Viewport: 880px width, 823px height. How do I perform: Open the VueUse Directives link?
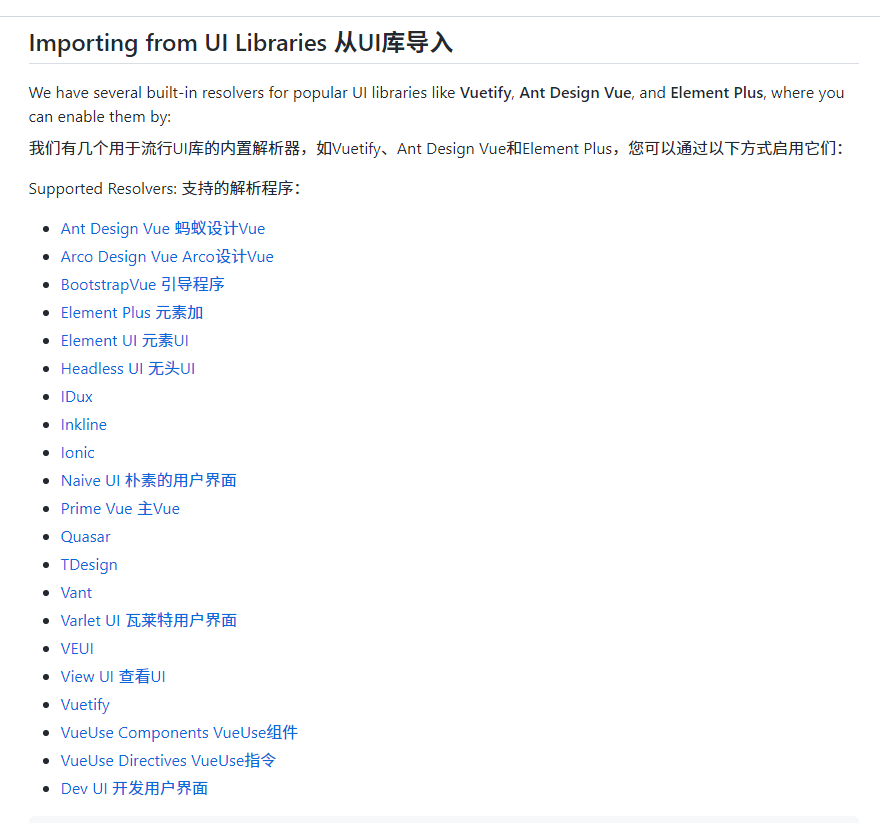point(168,761)
